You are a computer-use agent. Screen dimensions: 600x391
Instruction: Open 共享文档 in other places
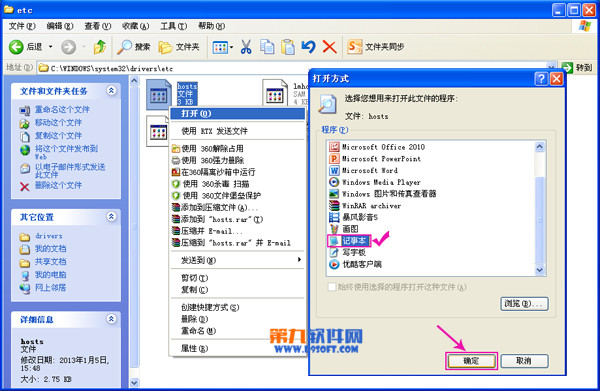coord(51,262)
